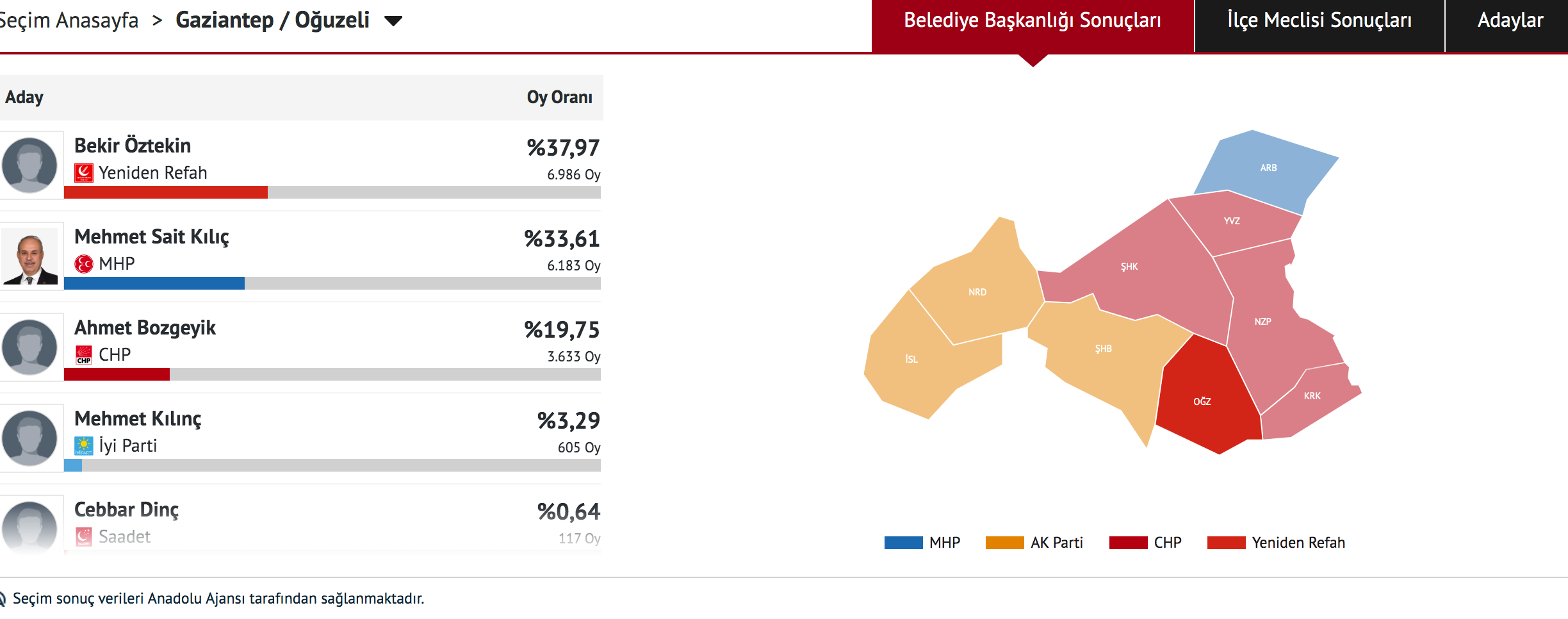Screen dimensions: 1568x619
Task: Click Bekir Öztekin's avatar placeholder
Action: pyautogui.click(x=30, y=165)
